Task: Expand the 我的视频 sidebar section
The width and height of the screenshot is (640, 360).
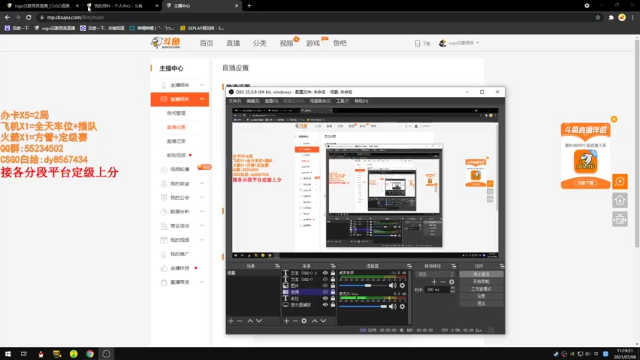Action: coord(202,240)
